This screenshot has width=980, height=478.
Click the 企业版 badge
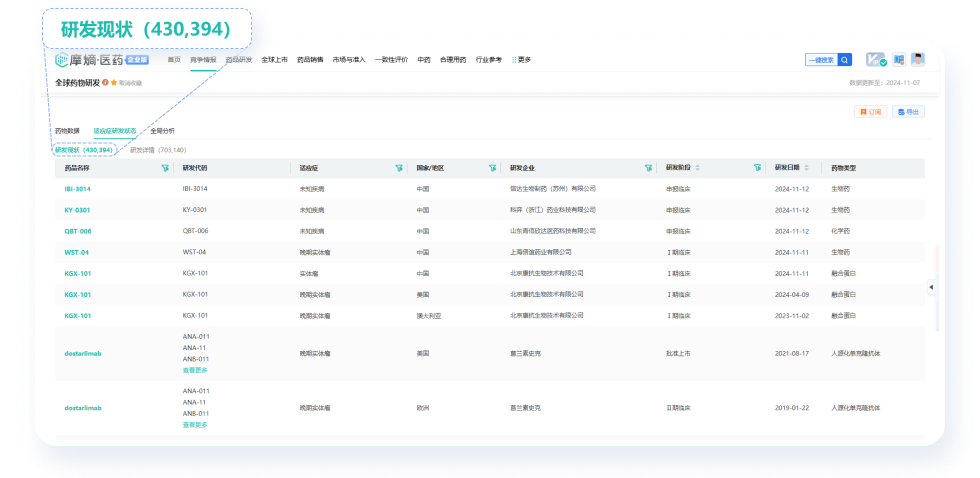pos(138,60)
